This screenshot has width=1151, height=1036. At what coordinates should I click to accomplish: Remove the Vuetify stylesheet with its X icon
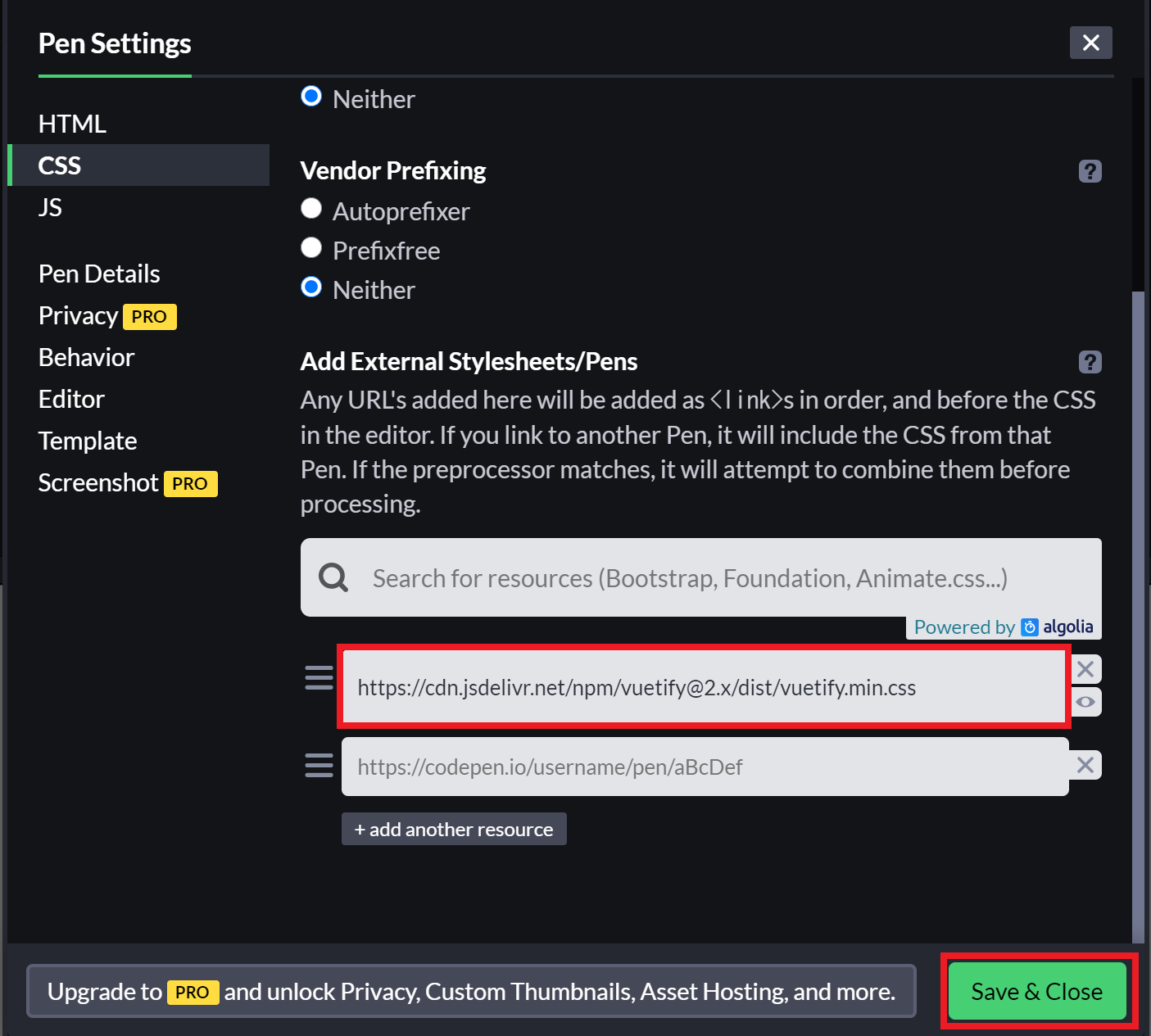(x=1085, y=668)
